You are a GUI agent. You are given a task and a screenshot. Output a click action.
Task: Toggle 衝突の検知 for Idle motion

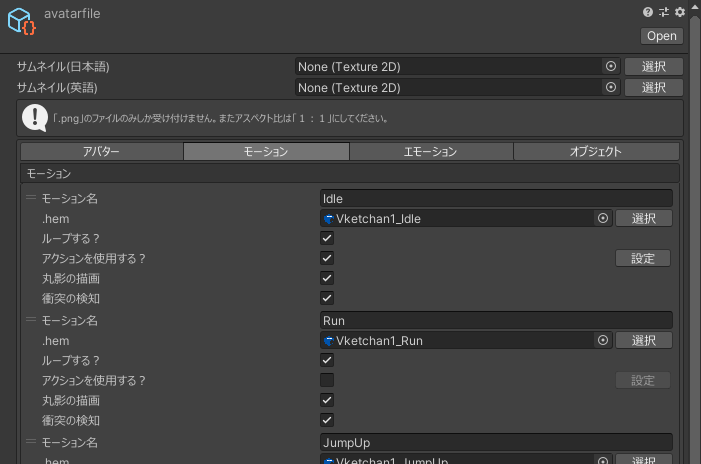click(327, 298)
